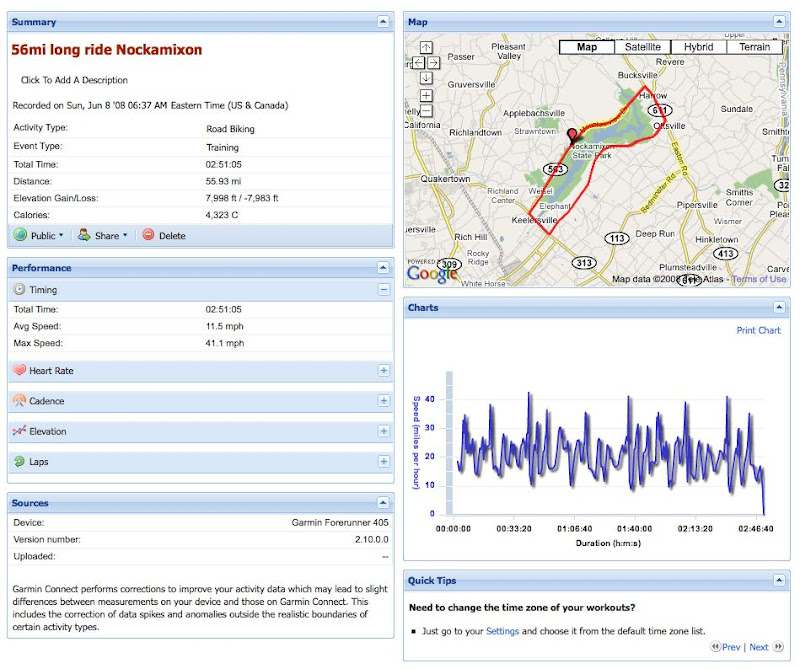Expand the Cadence section
Viewport: 800px width, 669px height.
(x=383, y=401)
